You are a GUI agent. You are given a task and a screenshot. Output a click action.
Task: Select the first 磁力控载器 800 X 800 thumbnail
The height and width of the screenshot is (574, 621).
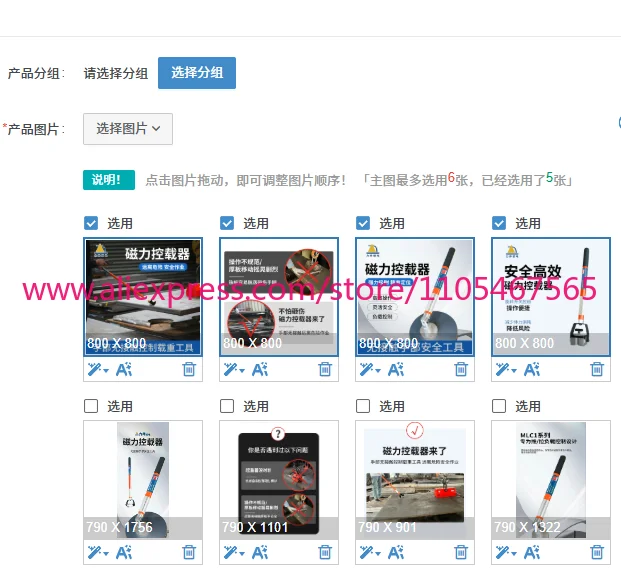pyautogui.click(x=143, y=297)
